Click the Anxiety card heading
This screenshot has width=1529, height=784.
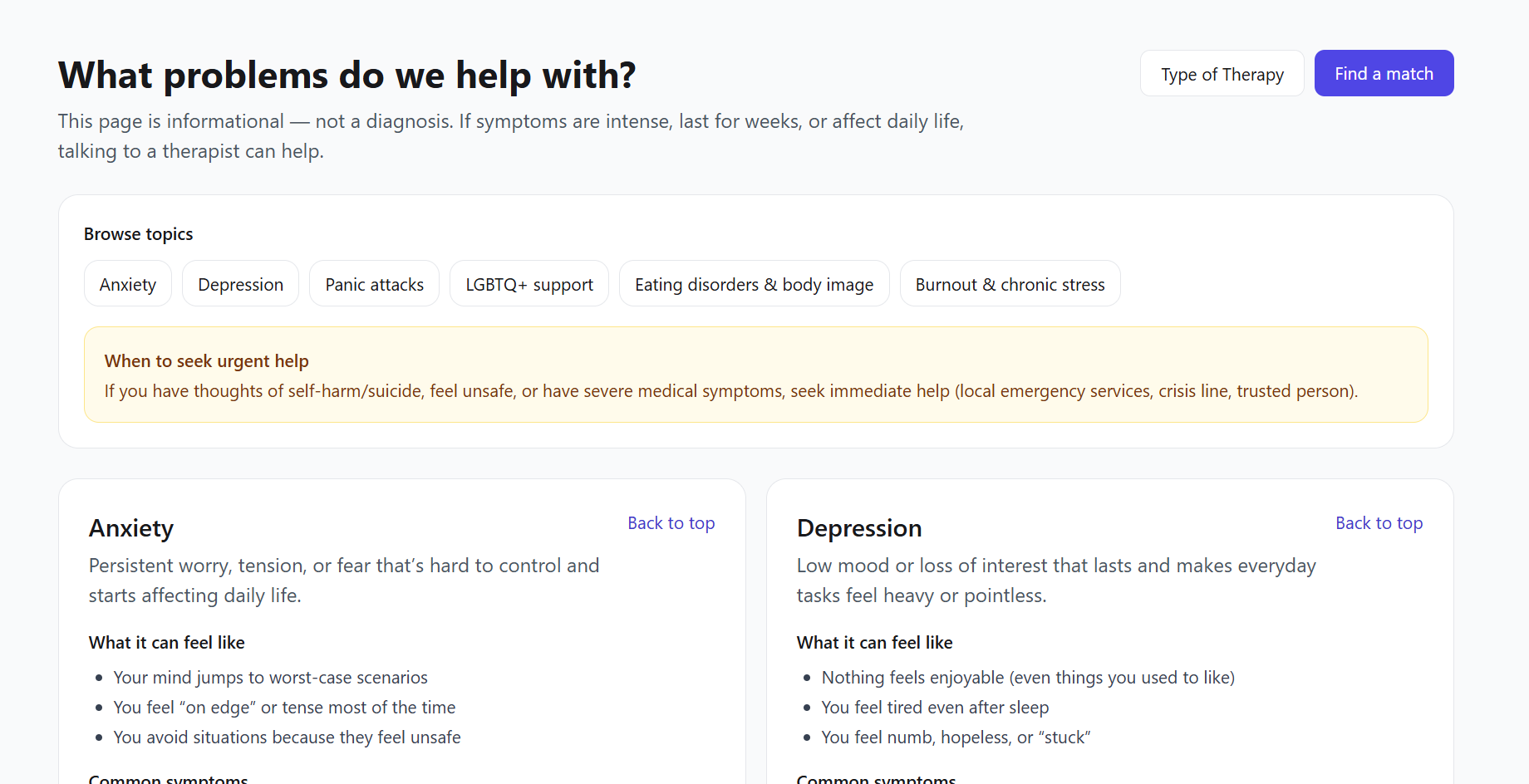tap(131, 528)
